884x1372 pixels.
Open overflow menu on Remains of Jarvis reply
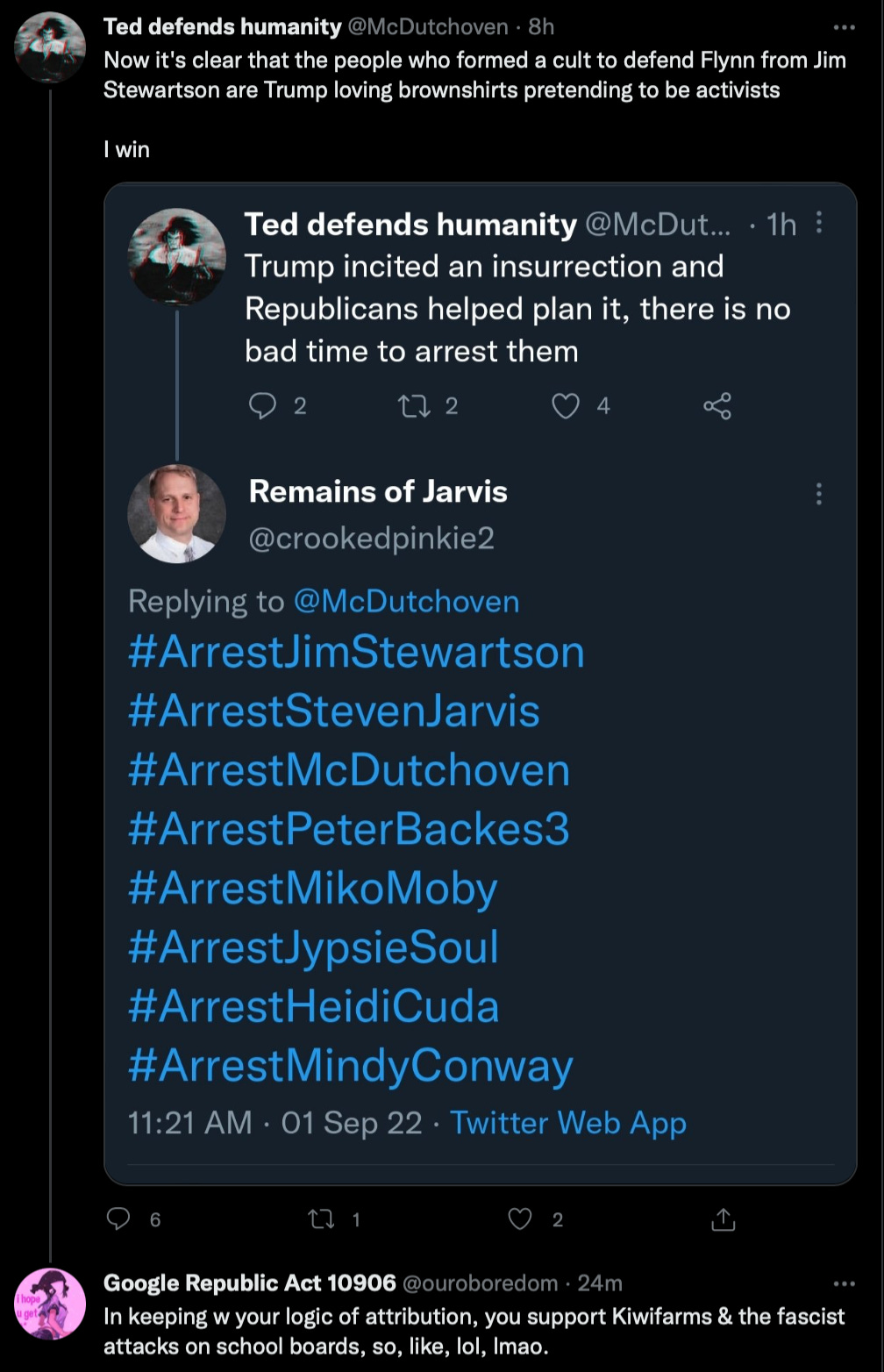(819, 494)
